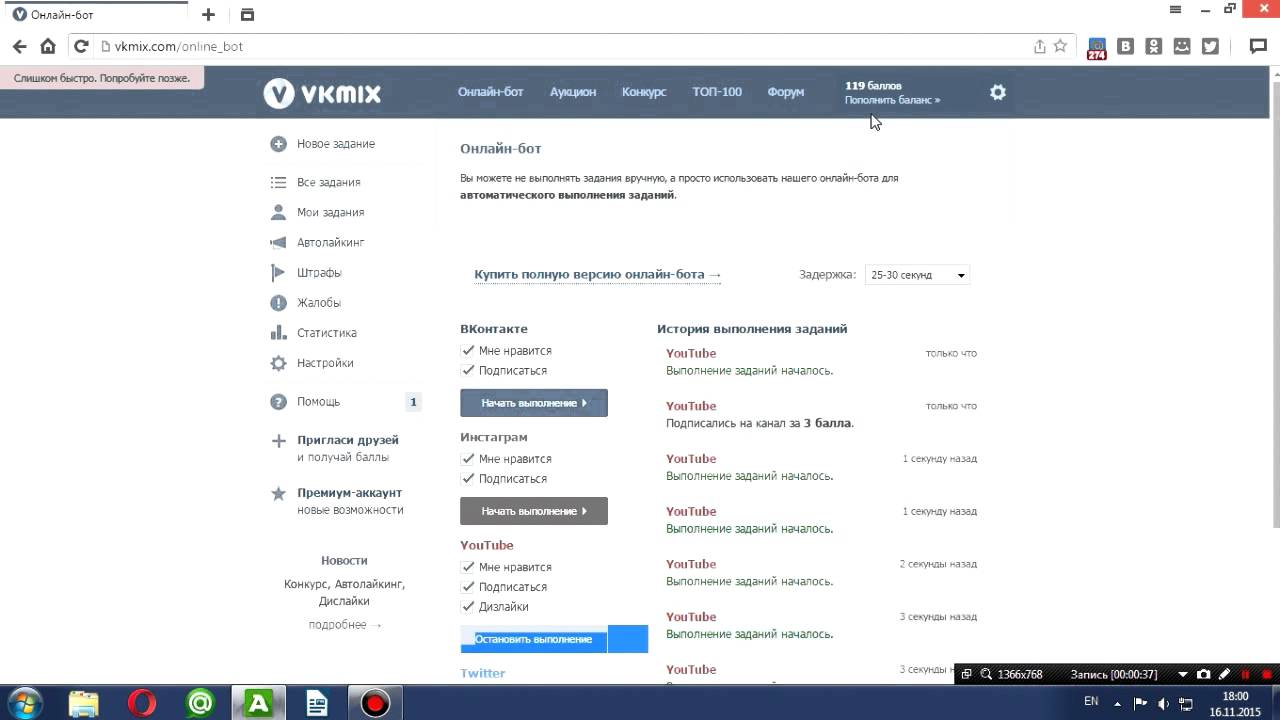Click the exclamation icon beside Жалобы
This screenshot has width=1280, height=720.
click(278, 303)
